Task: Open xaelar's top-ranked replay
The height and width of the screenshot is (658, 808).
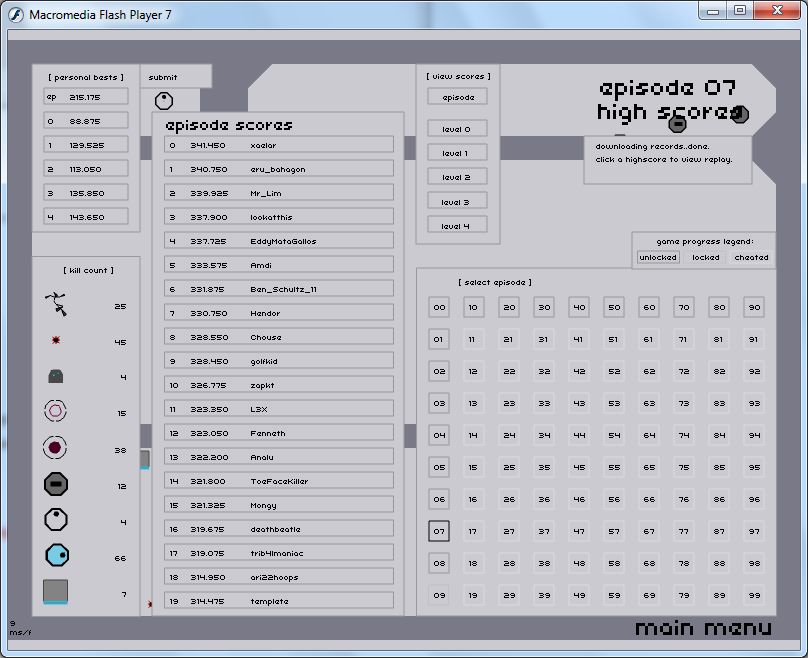Action: (x=278, y=145)
